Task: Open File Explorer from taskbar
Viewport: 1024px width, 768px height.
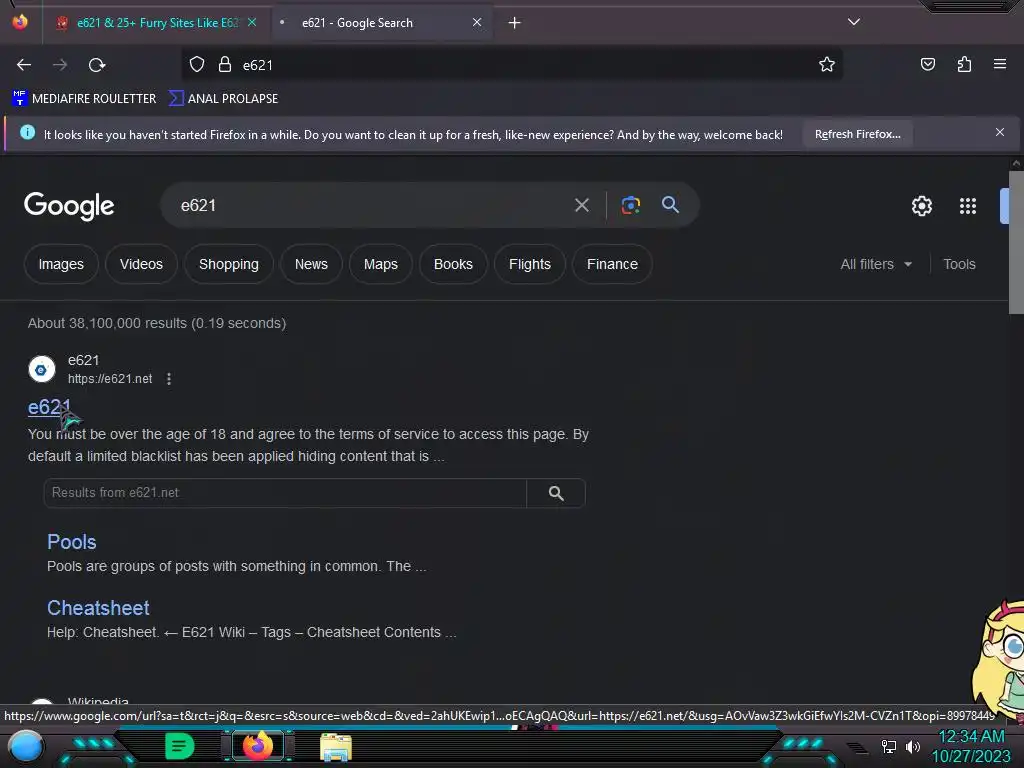Action: pos(336,748)
